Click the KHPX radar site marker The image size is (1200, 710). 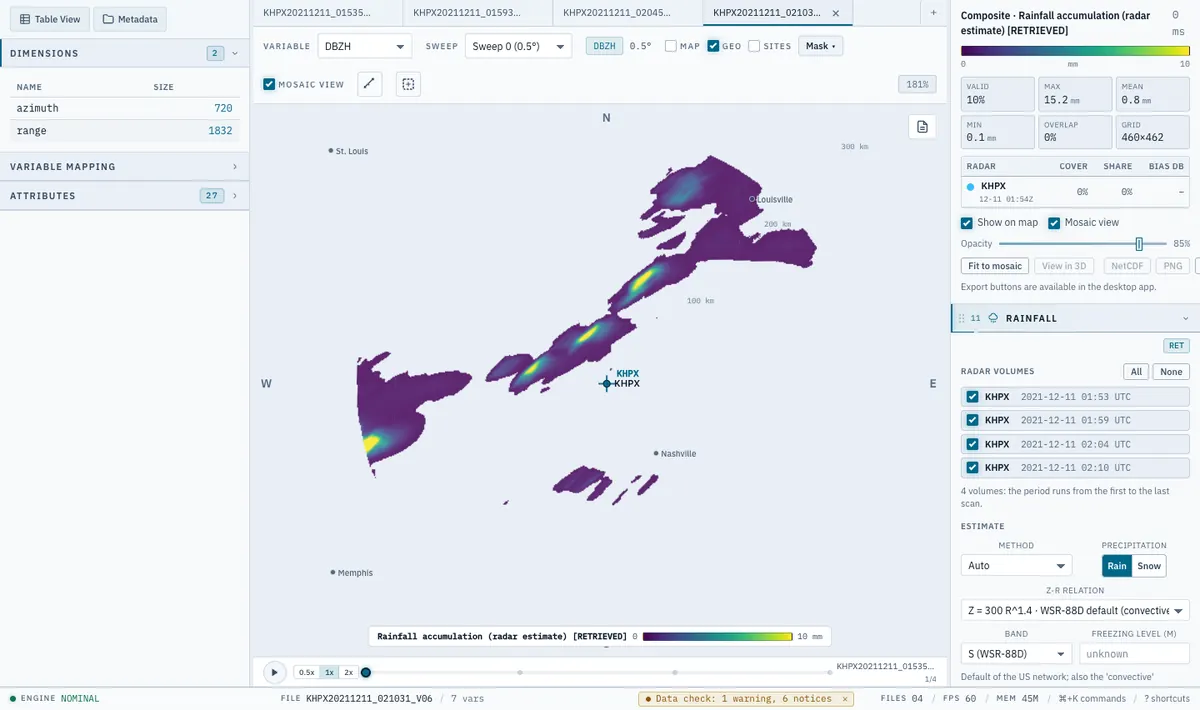(x=606, y=383)
